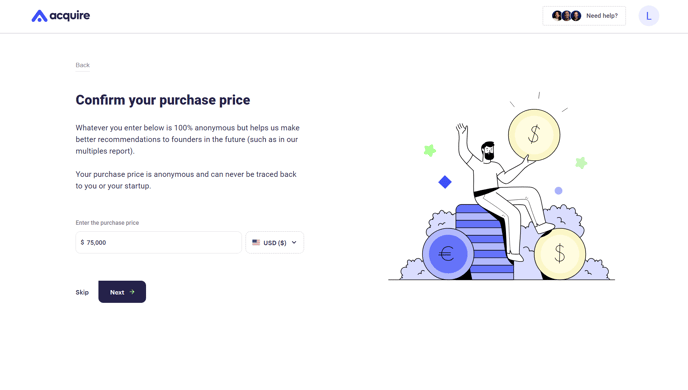Proceed with the Next button

tap(122, 292)
